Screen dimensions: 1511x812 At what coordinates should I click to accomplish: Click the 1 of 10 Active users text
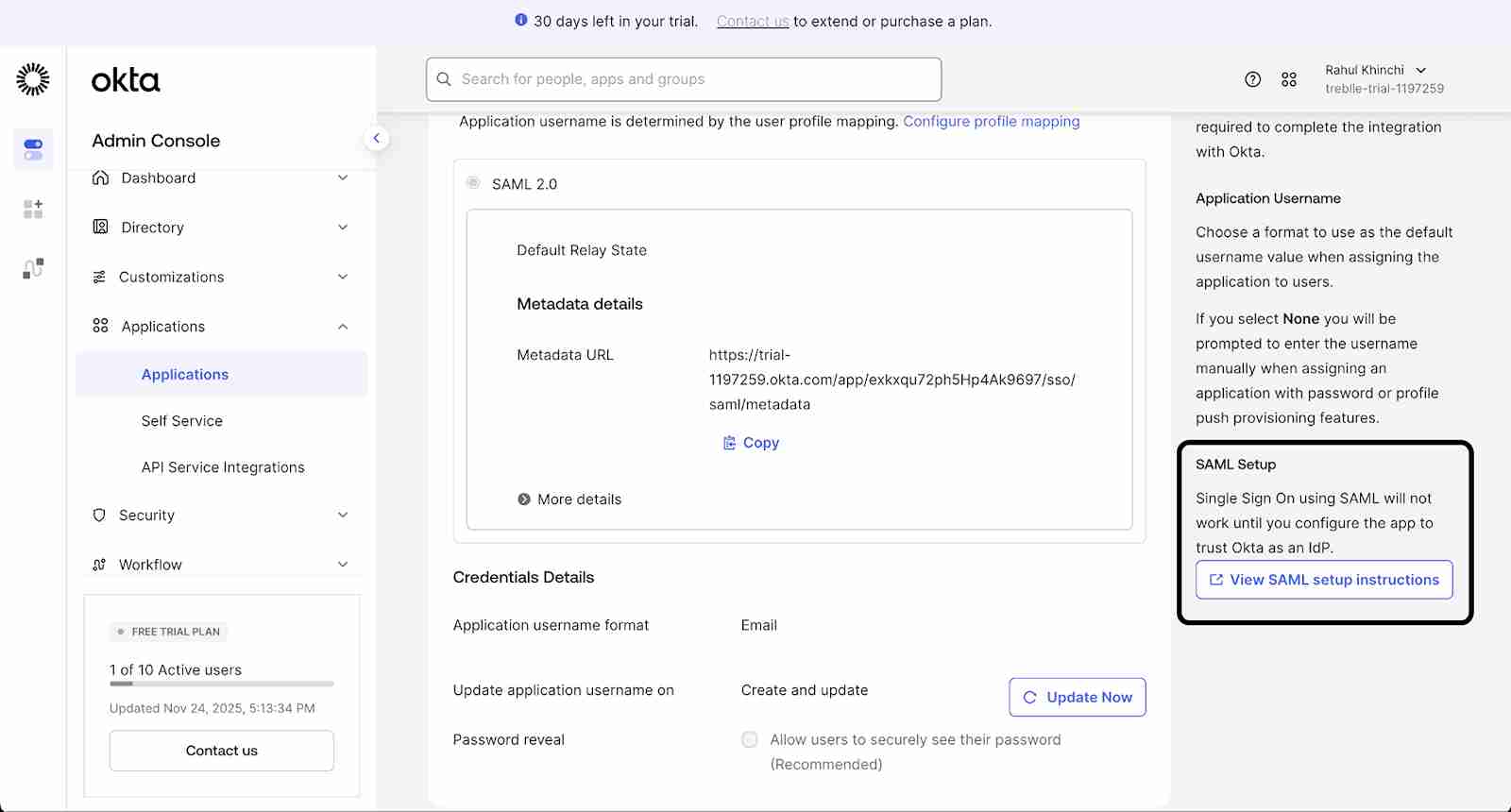coord(176,669)
